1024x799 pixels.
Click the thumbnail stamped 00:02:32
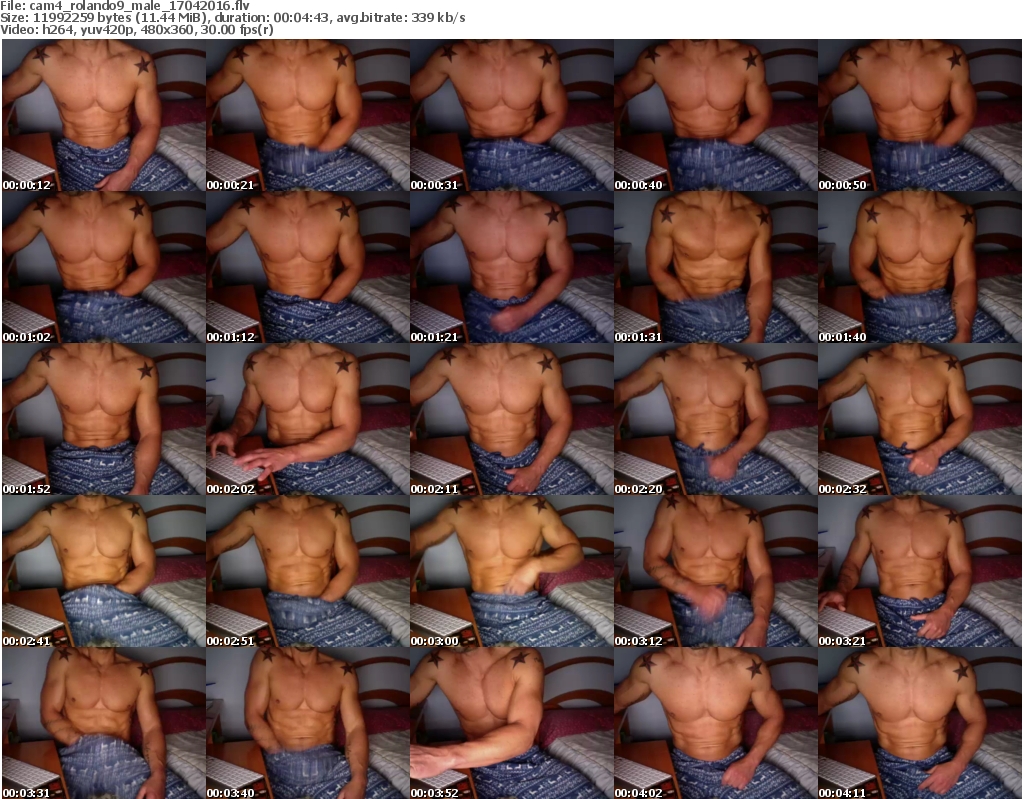[920, 419]
